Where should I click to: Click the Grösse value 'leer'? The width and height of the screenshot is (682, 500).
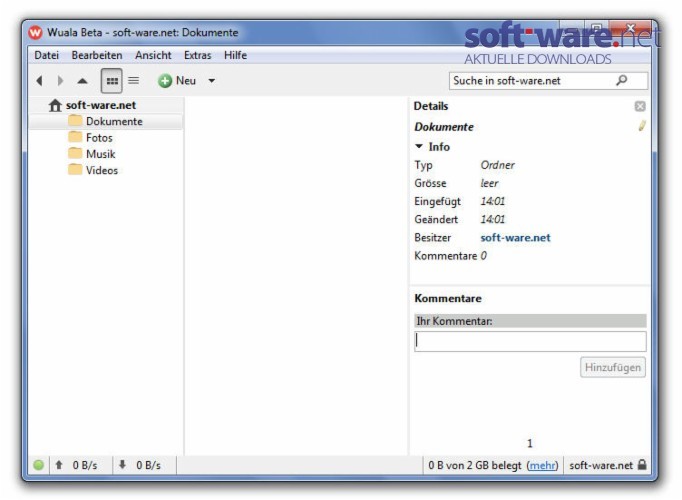(489, 183)
